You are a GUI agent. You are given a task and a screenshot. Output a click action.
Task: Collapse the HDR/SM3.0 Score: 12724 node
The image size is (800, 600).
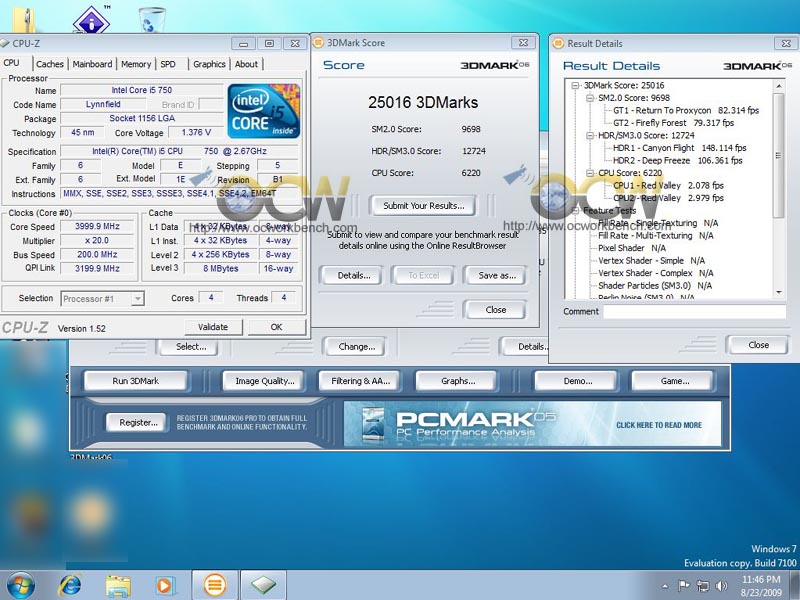[590, 136]
